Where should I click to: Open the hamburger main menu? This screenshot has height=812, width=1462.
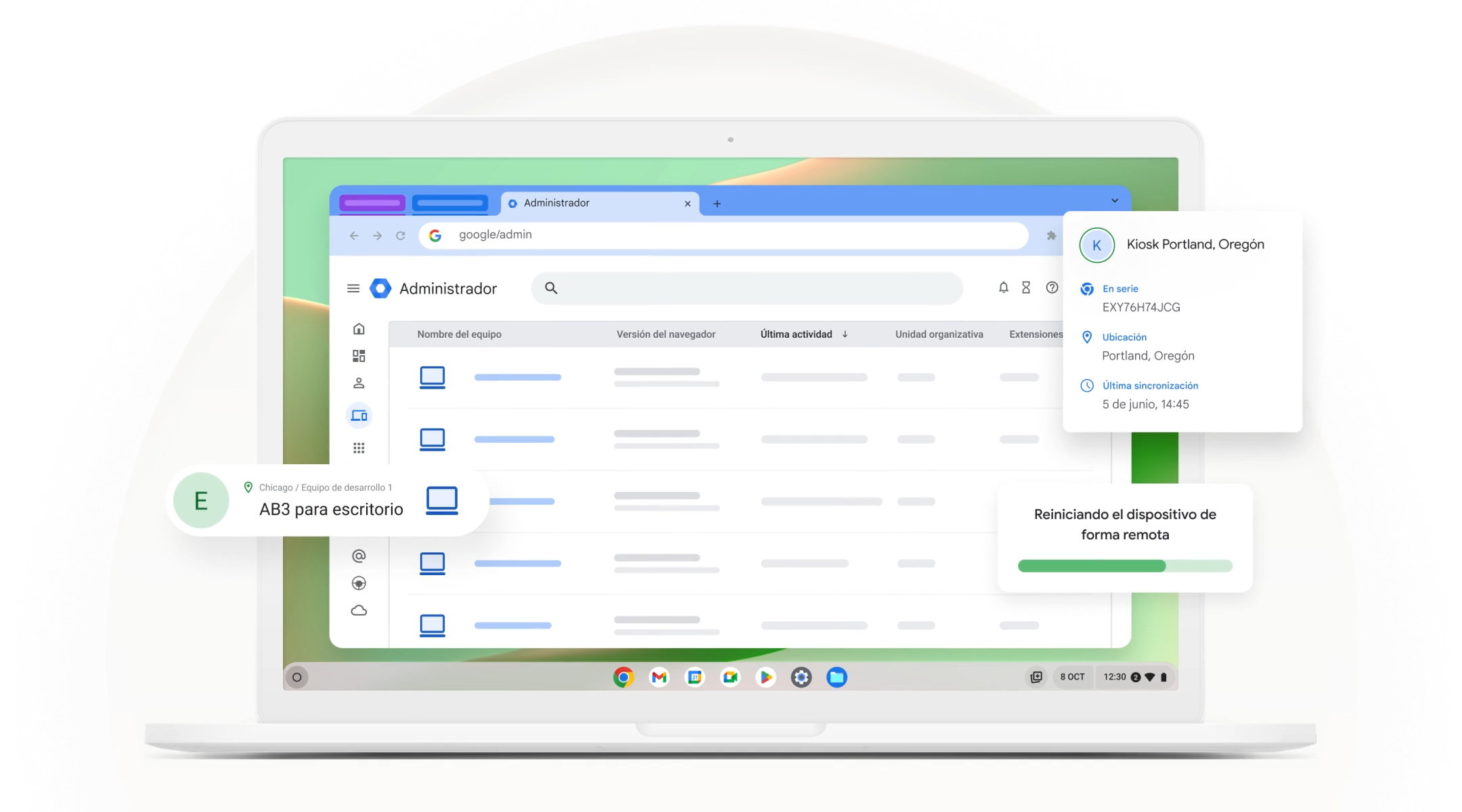pos(353,288)
